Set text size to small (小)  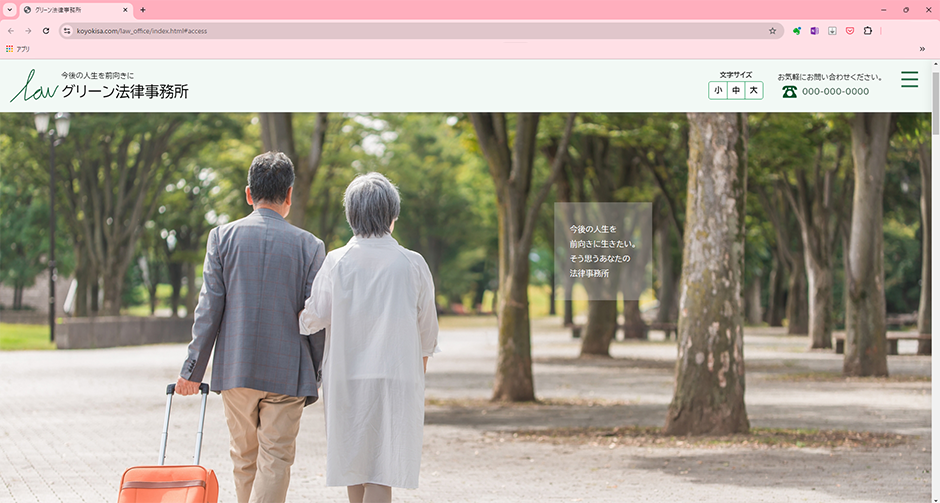click(x=718, y=91)
